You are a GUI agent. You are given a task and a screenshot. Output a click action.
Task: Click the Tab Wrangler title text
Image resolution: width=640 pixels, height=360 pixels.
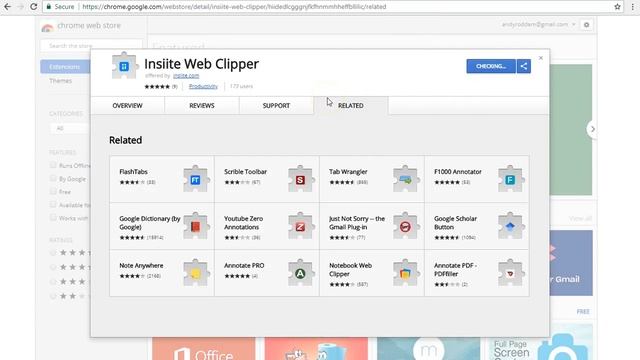348,172
